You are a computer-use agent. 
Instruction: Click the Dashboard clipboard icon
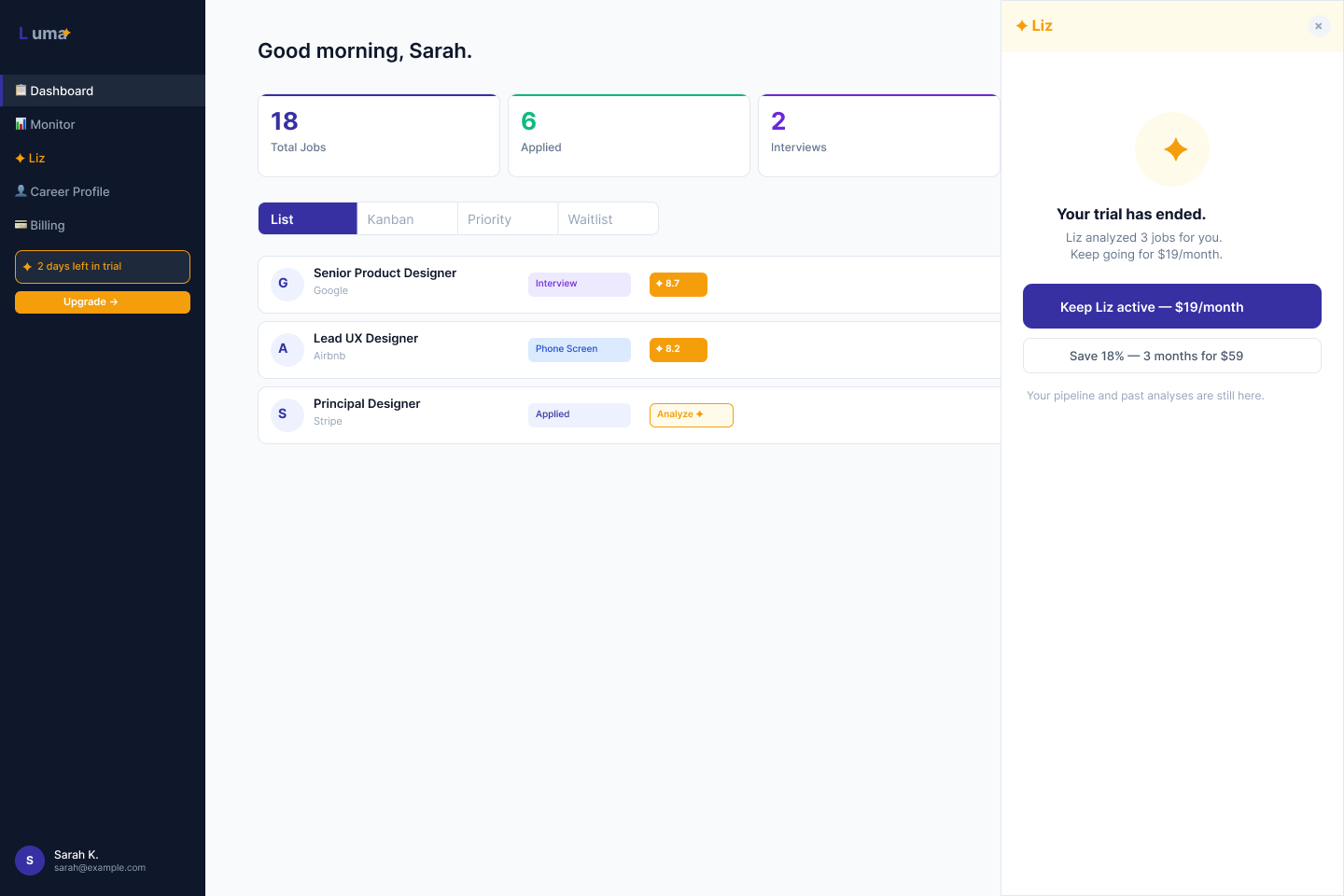coord(21,91)
